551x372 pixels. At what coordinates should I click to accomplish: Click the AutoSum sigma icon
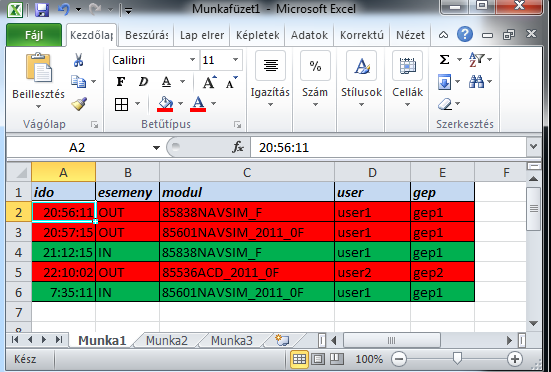tap(444, 59)
